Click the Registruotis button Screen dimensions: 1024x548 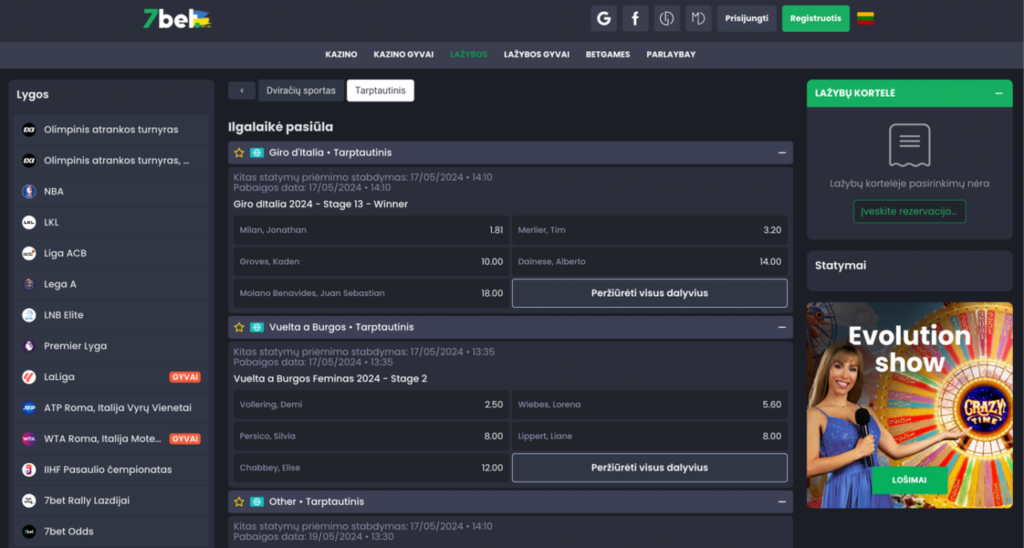(x=816, y=18)
